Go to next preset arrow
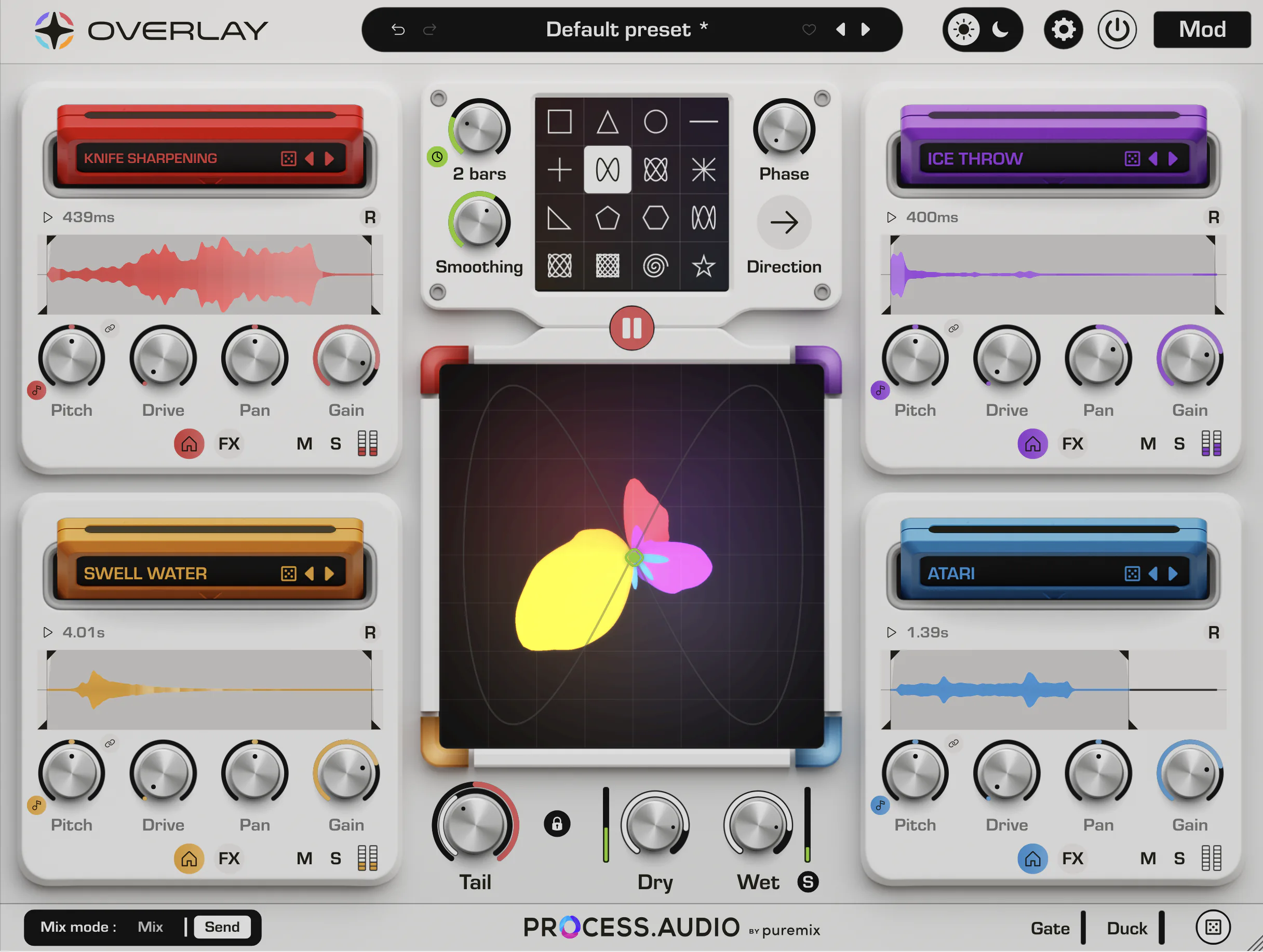Image resolution: width=1263 pixels, height=952 pixels. [x=866, y=29]
